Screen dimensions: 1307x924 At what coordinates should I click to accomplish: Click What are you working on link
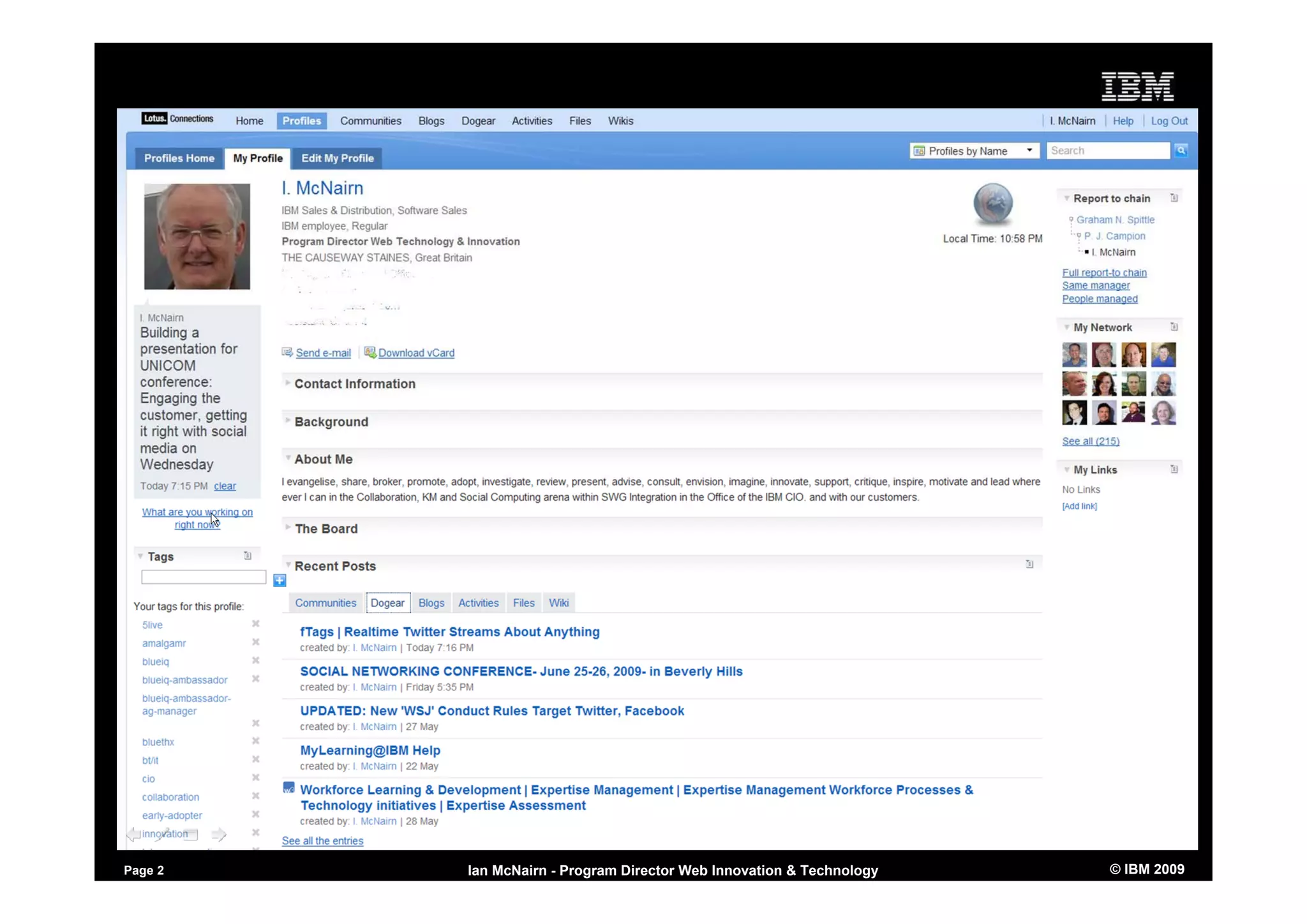(197, 518)
